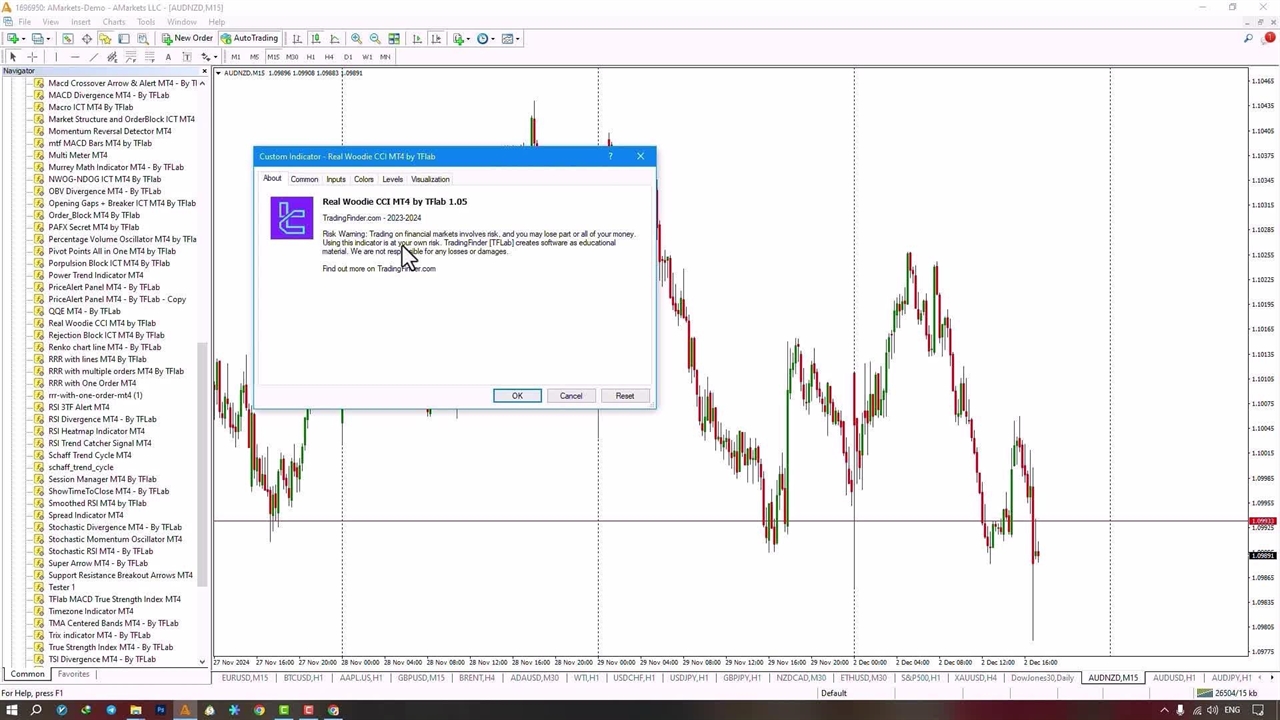Select the Draw Text tool

(168, 57)
